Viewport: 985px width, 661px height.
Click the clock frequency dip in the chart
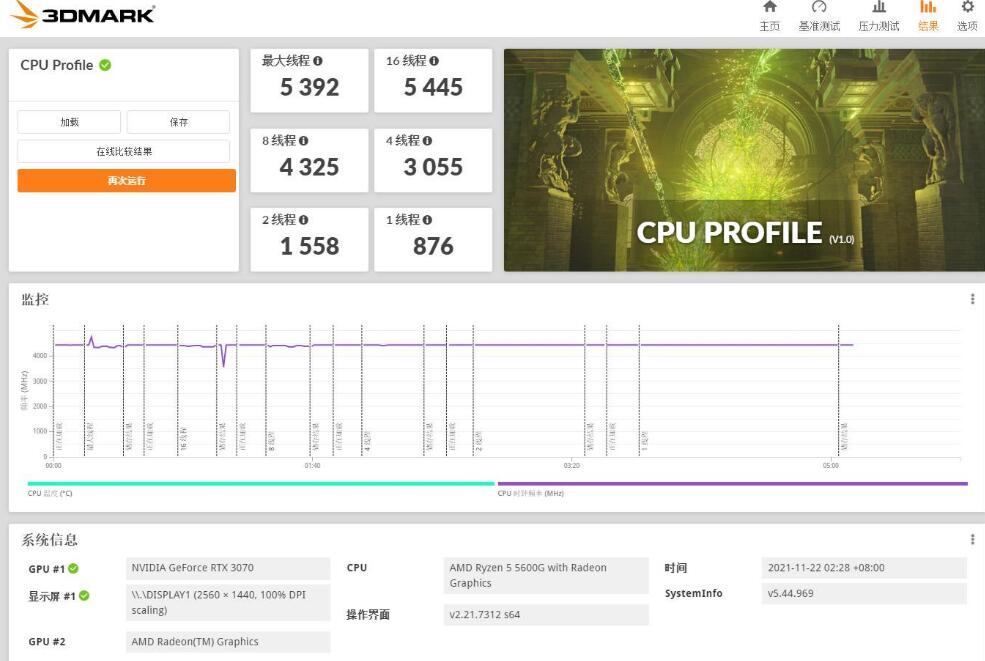click(224, 358)
